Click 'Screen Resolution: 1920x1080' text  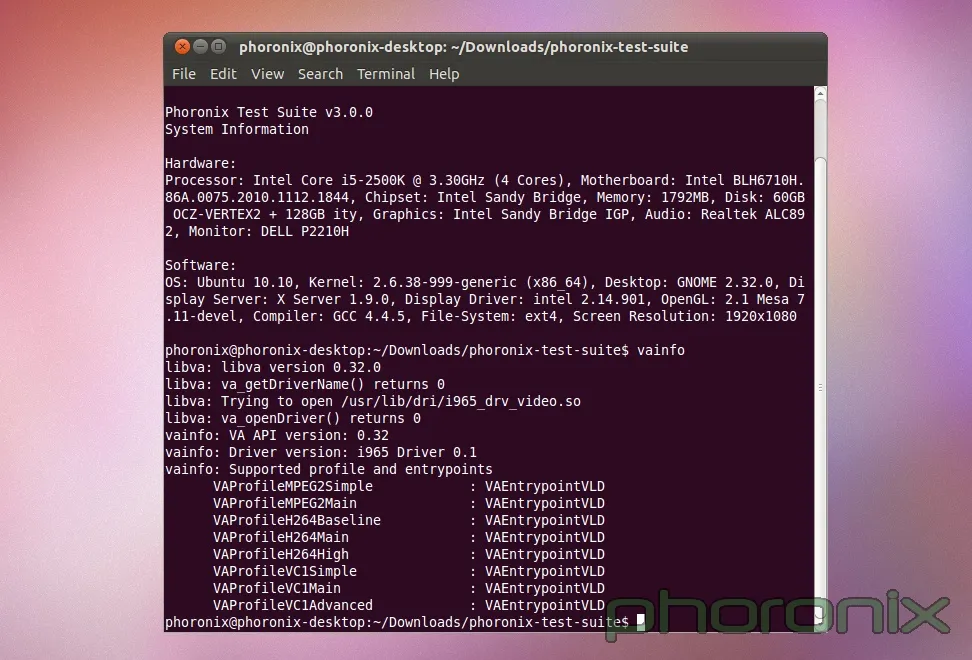point(684,316)
